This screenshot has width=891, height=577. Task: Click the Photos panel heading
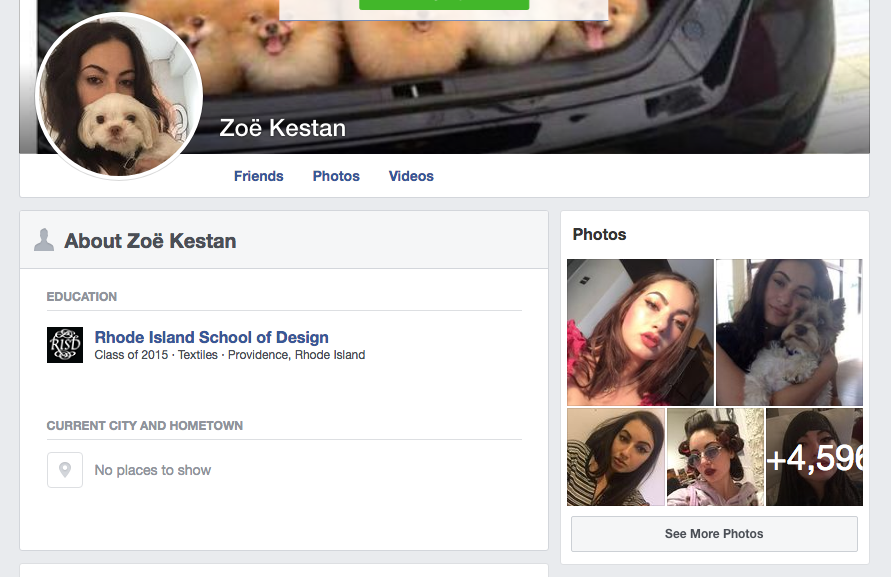tap(599, 234)
